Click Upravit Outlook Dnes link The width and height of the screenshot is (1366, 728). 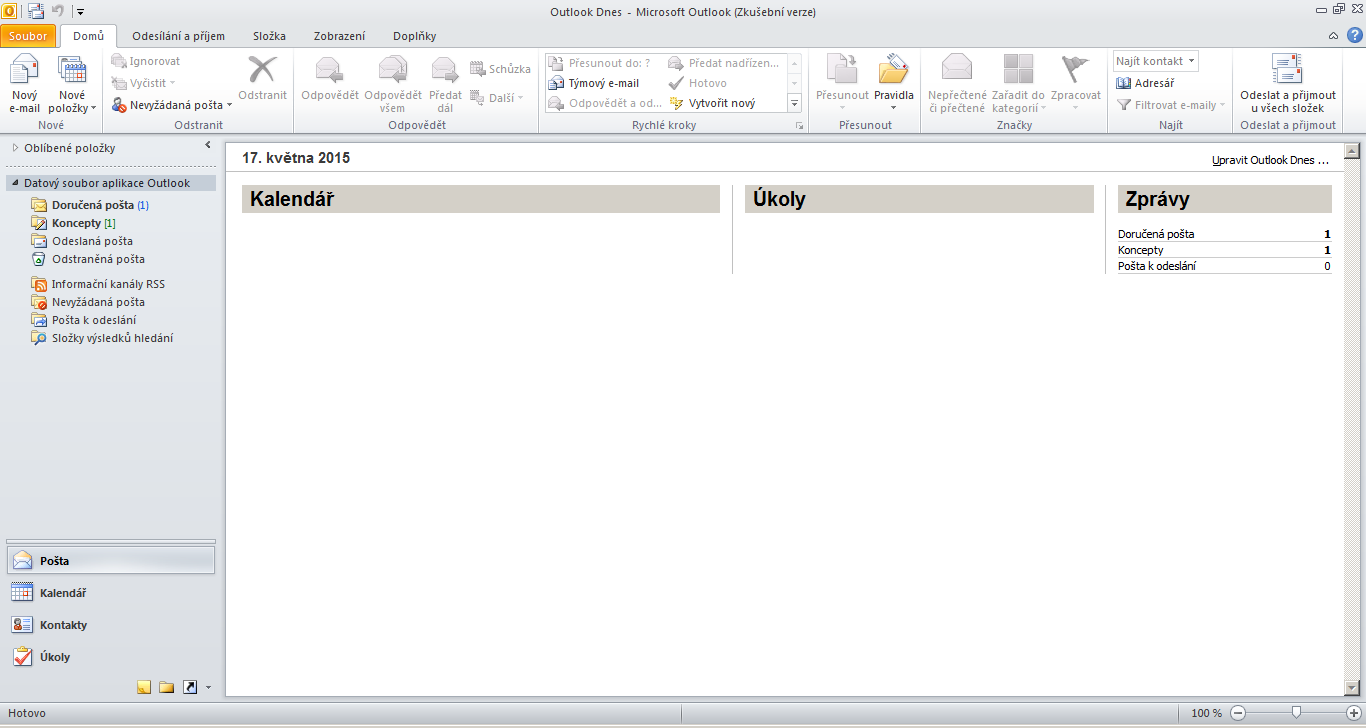[x=1270, y=160]
